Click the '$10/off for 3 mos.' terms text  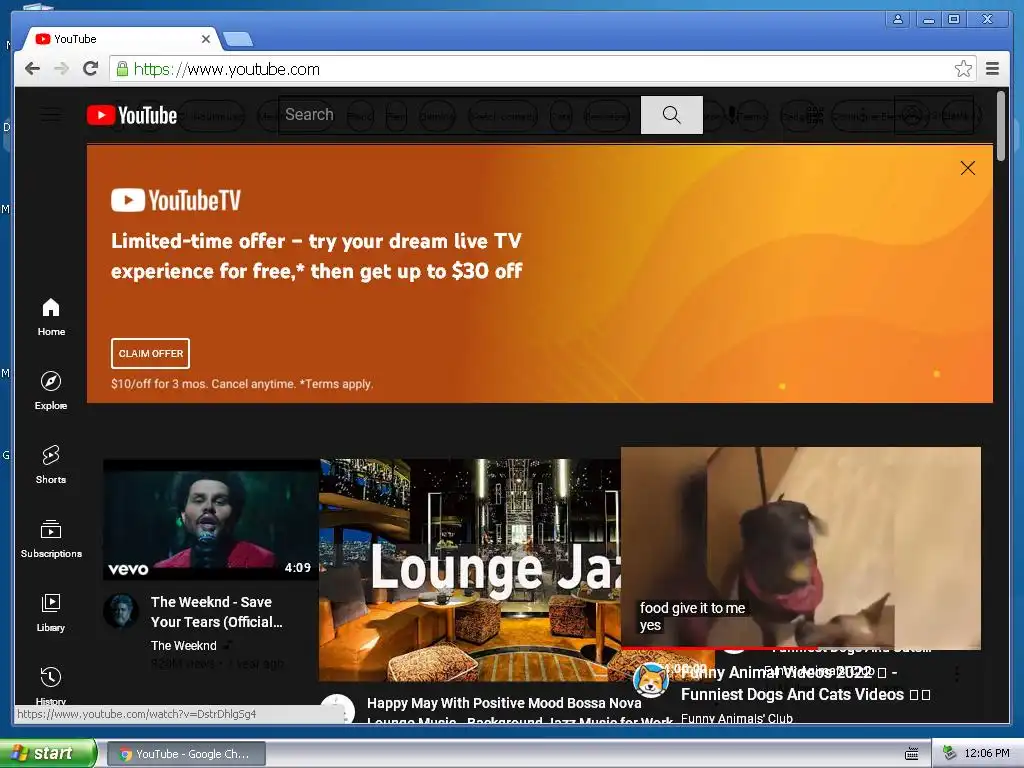click(x=242, y=384)
